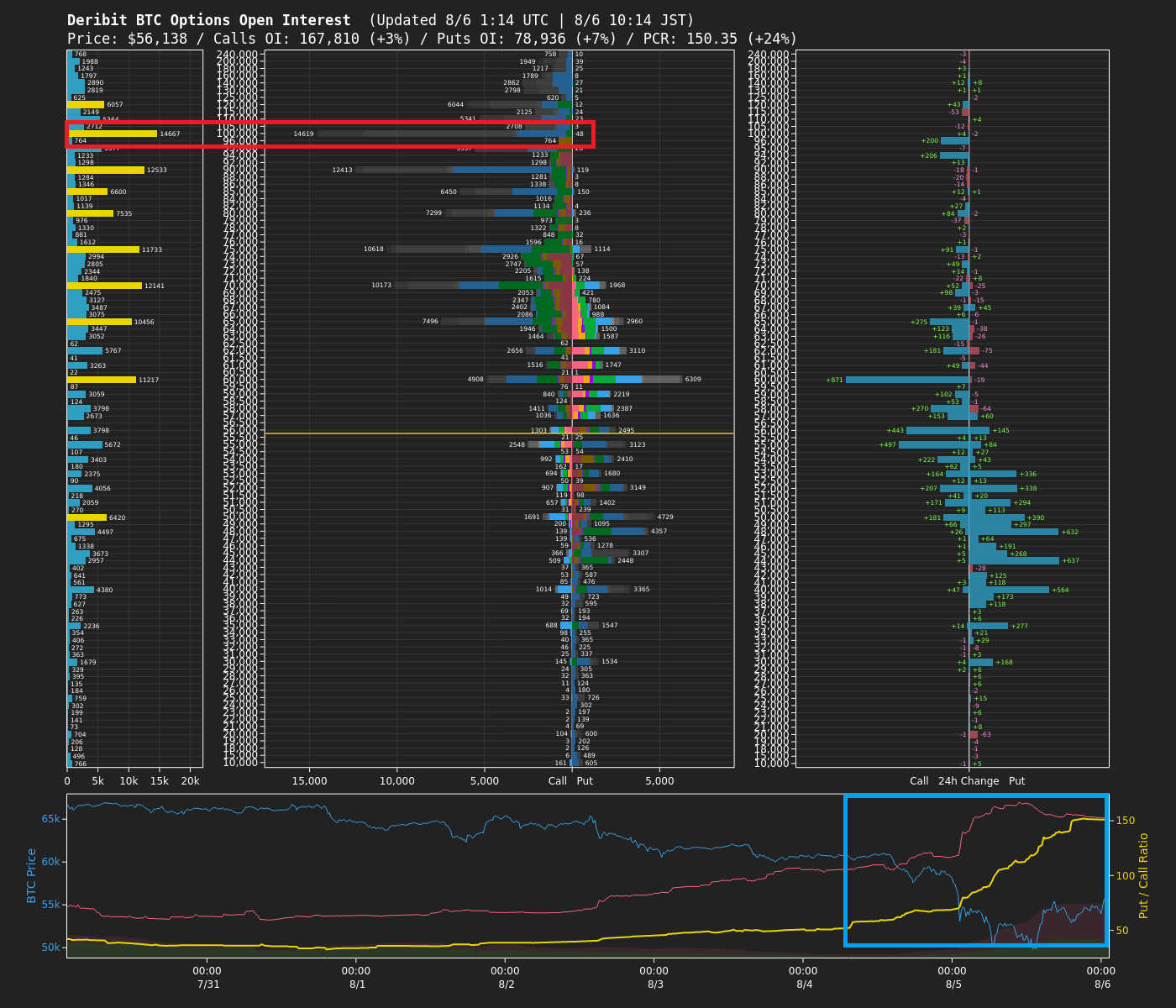Click the 'Deribit BTC Options Open Interest' title
Viewport: 1176px width, 1008px height.
[x=209, y=20]
